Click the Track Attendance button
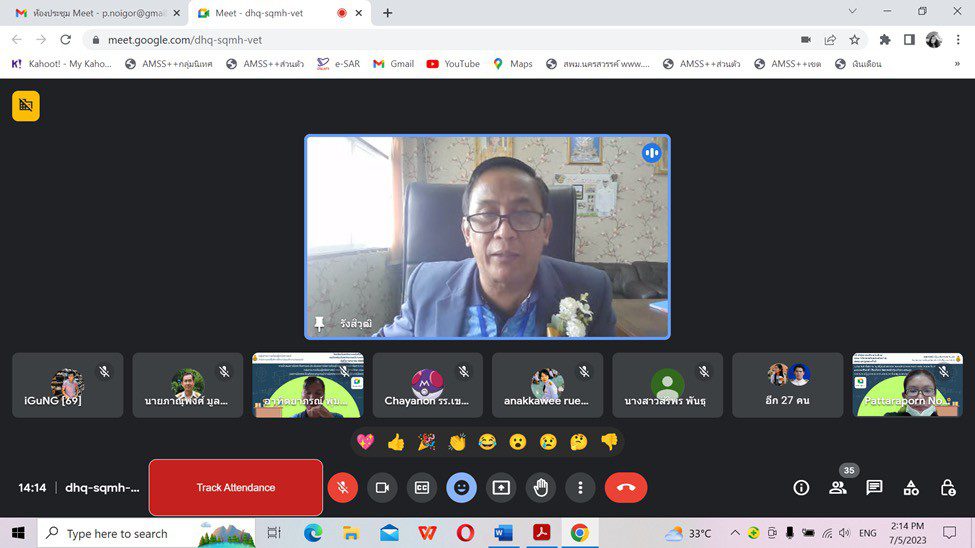This screenshot has width=975, height=548. [x=236, y=488]
